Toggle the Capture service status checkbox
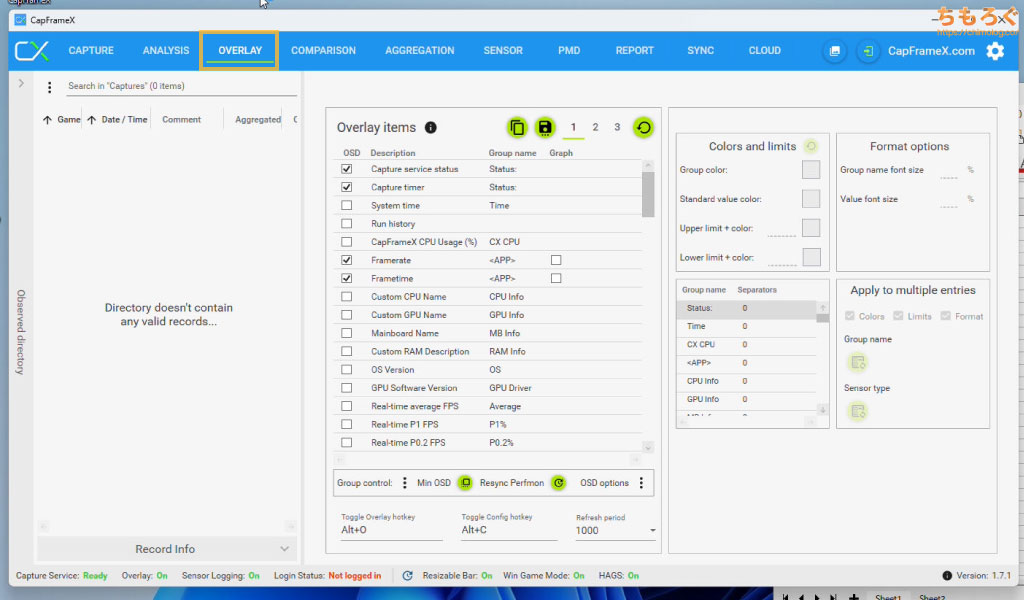1024x600 pixels. point(347,169)
